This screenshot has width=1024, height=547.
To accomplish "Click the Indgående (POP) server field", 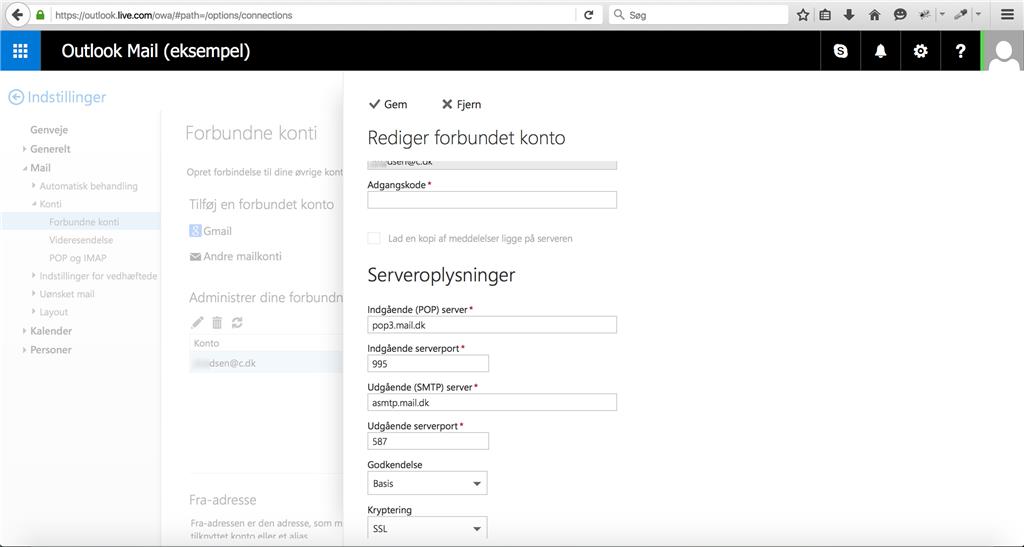I will (492, 324).
